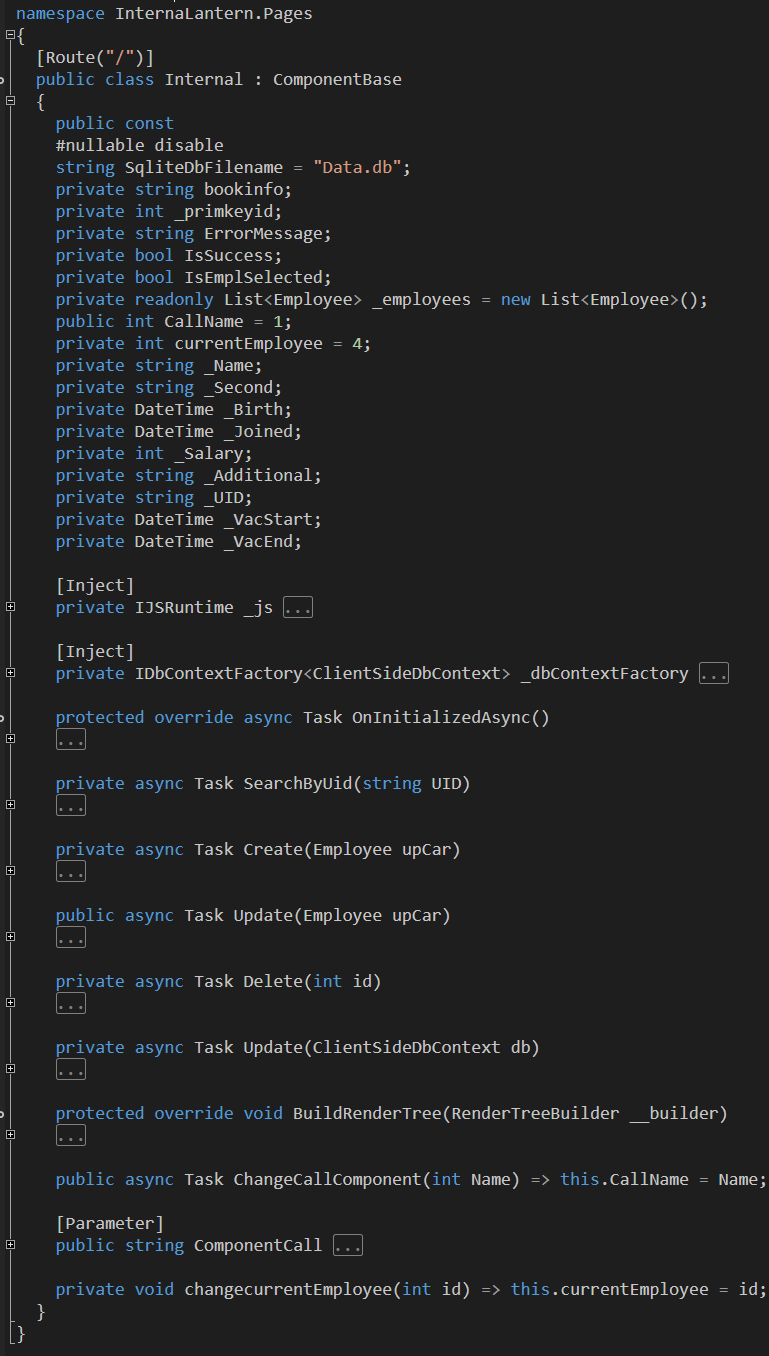Expand the OnInitializedAsync method body

click(x=10, y=739)
